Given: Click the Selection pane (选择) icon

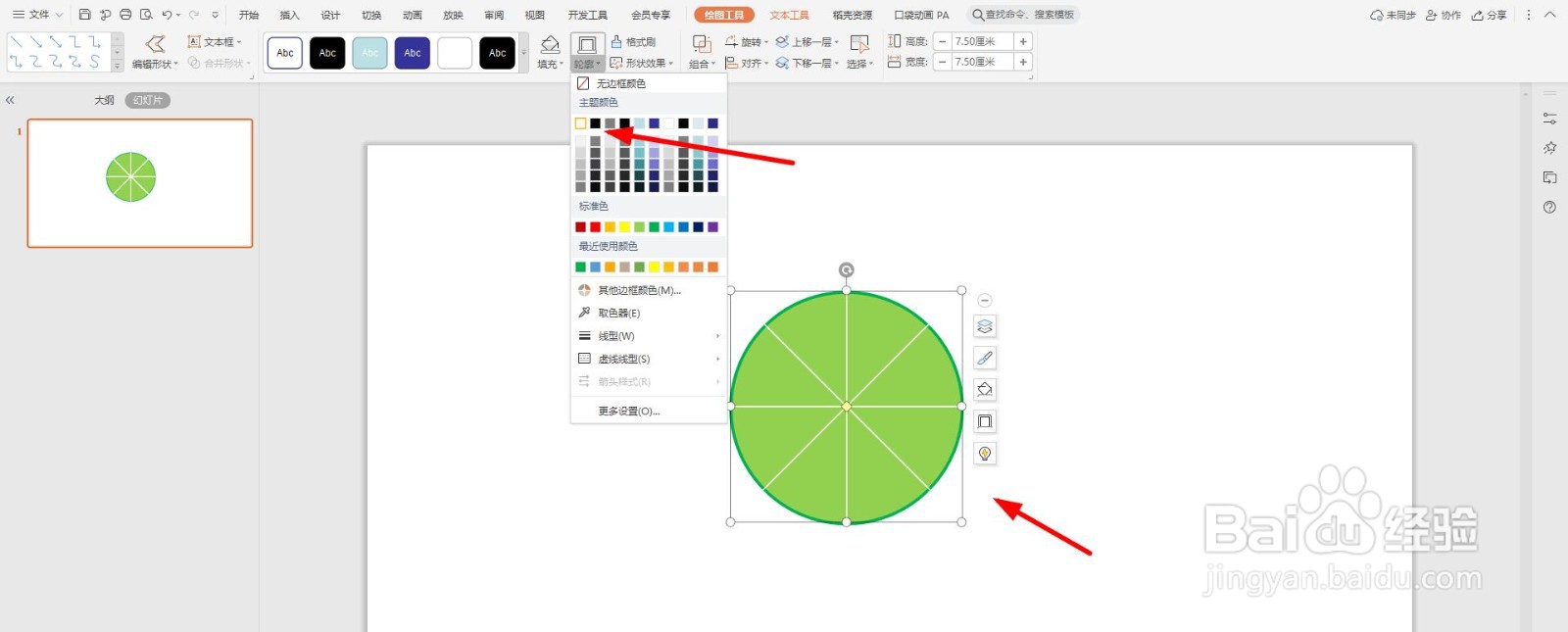Looking at the screenshot, I should tap(859, 44).
